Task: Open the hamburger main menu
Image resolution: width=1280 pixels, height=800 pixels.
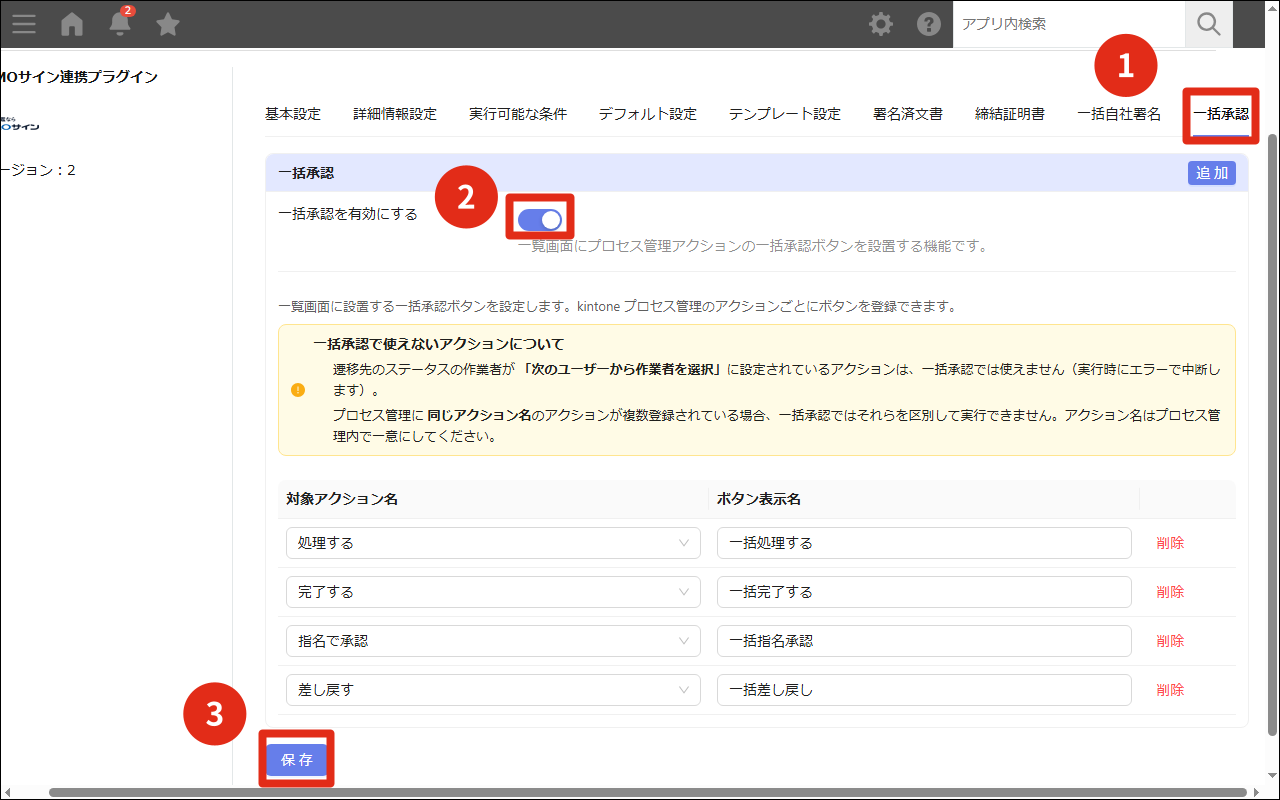Action: point(24,24)
